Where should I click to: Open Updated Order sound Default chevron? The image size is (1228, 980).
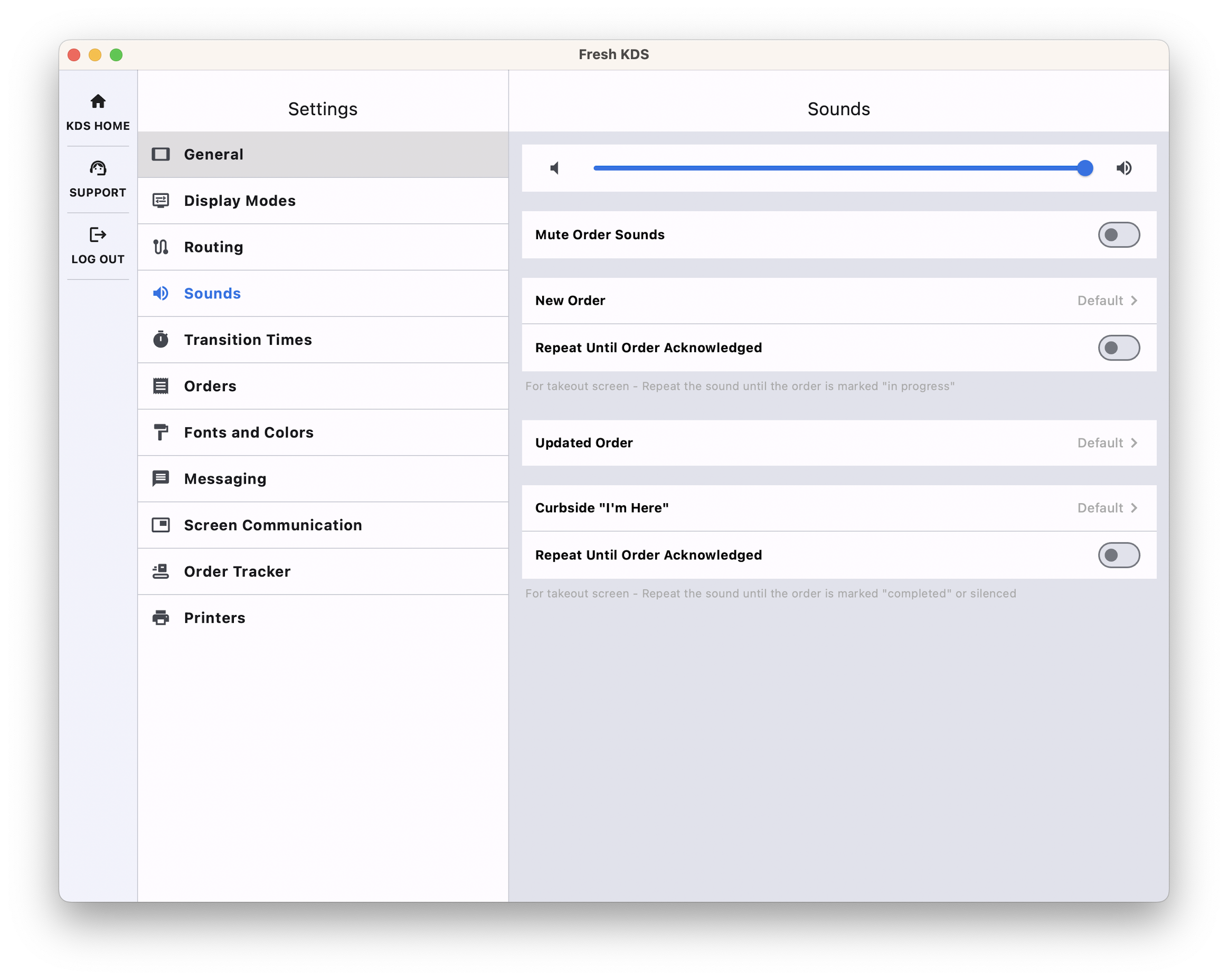(1133, 442)
